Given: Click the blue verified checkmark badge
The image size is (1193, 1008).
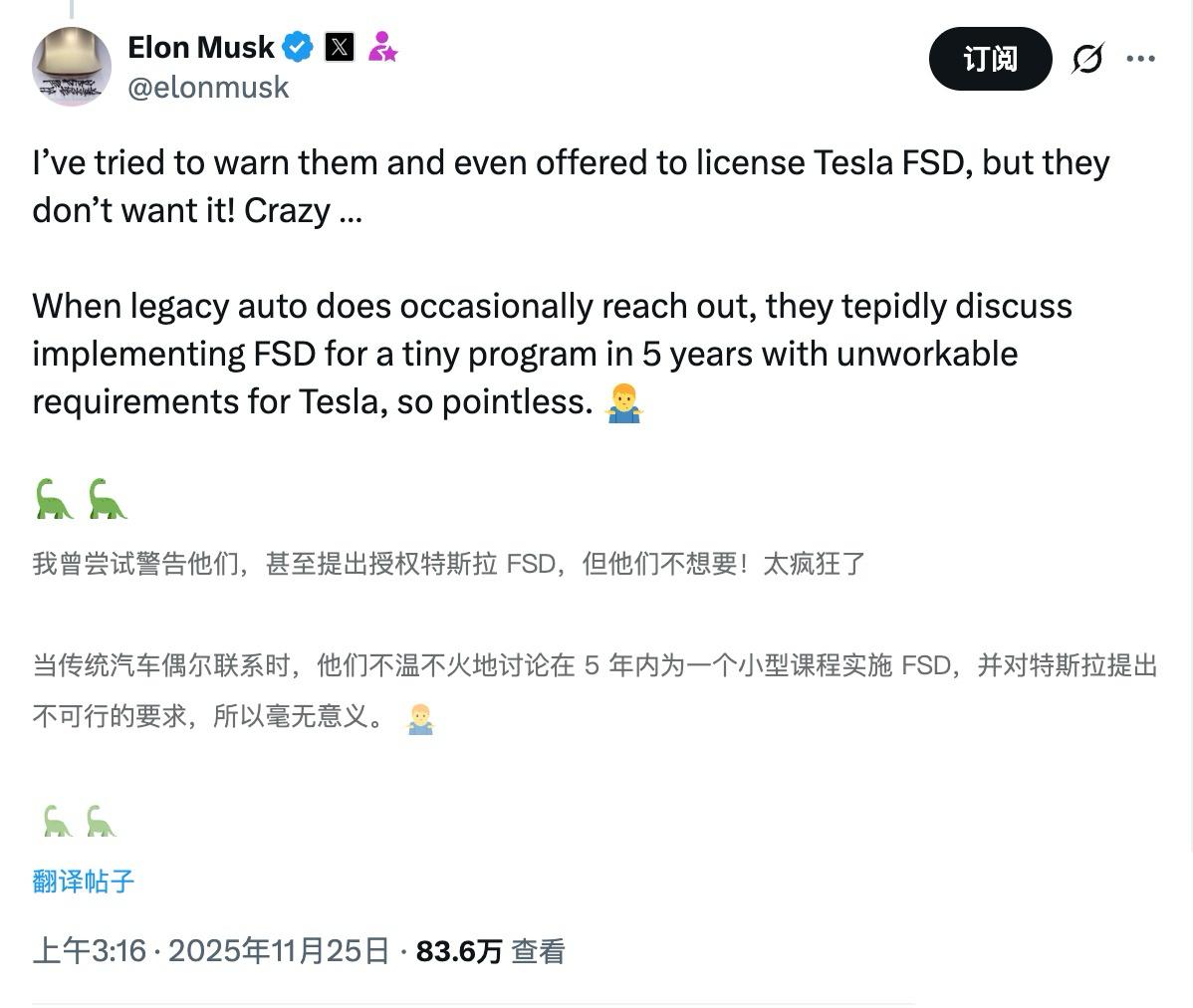Looking at the screenshot, I should [x=296, y=46].
